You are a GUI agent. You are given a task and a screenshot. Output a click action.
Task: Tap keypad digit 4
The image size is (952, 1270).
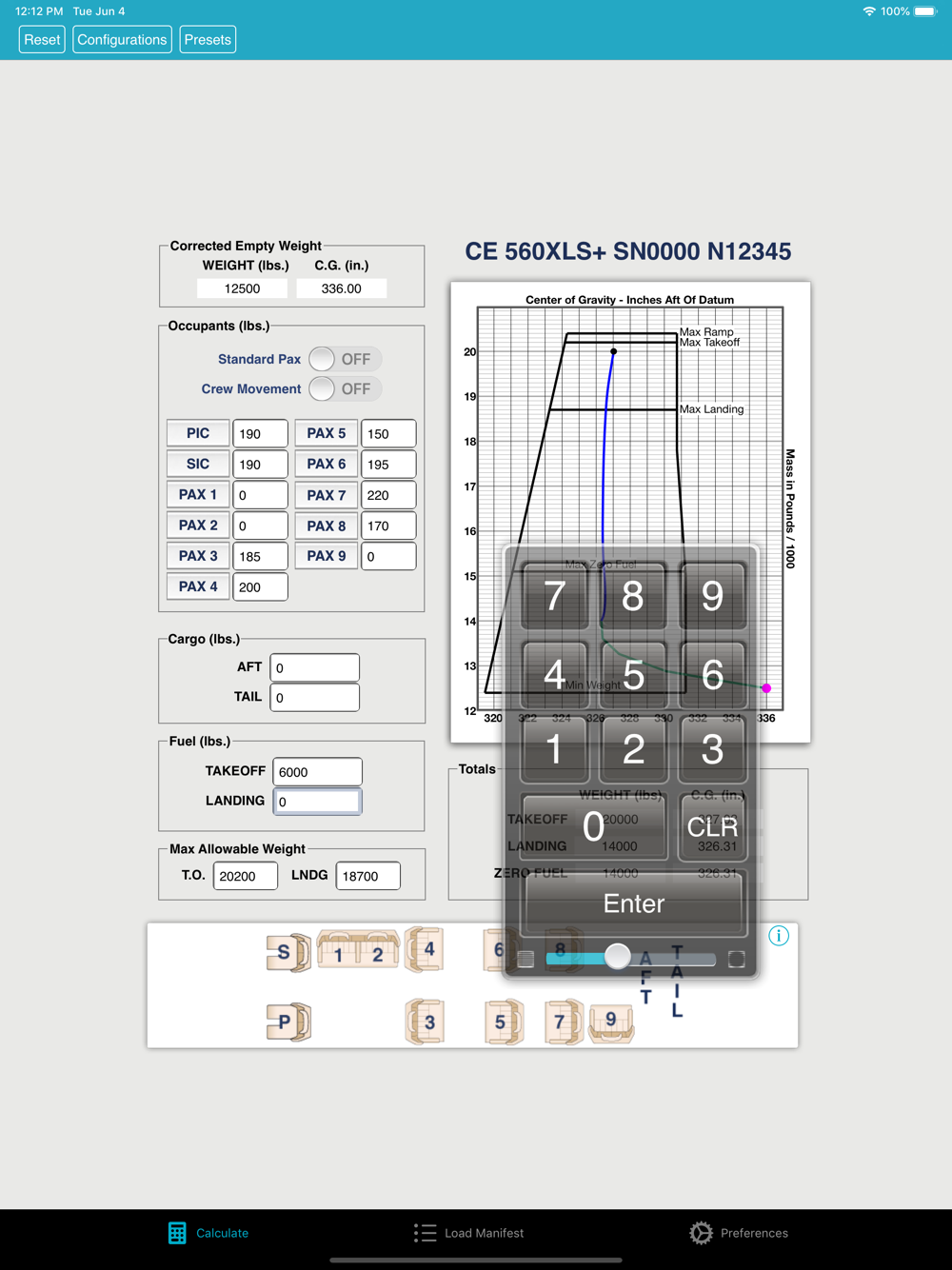(x=555, y=674)
